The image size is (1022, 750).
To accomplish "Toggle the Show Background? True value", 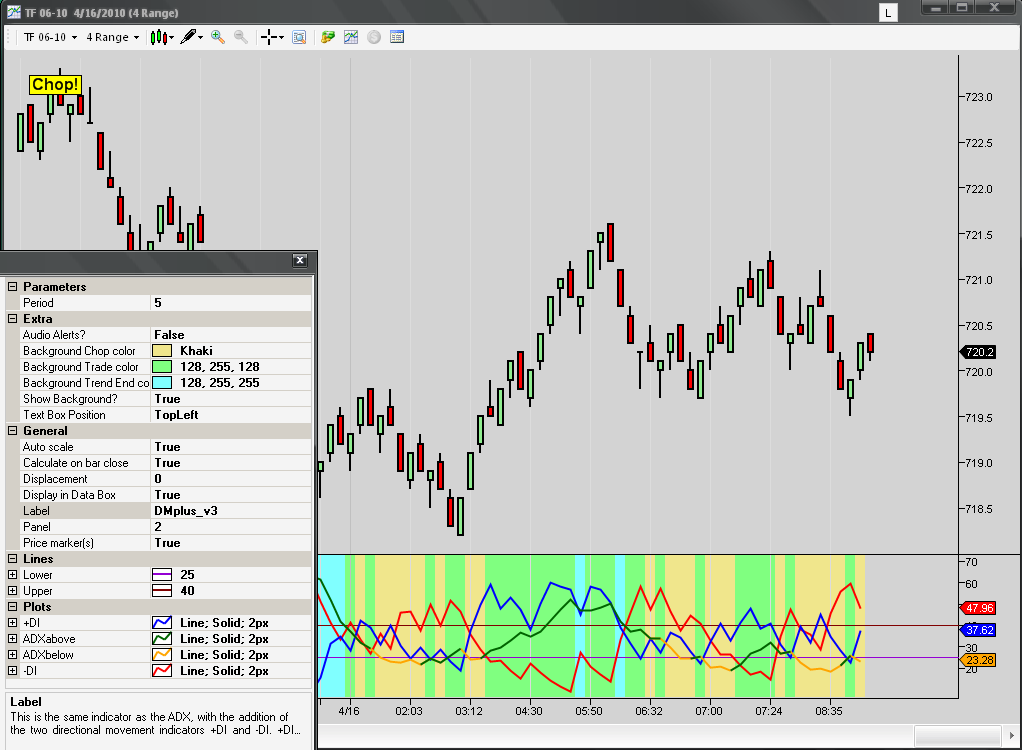I will click(231, 399).
